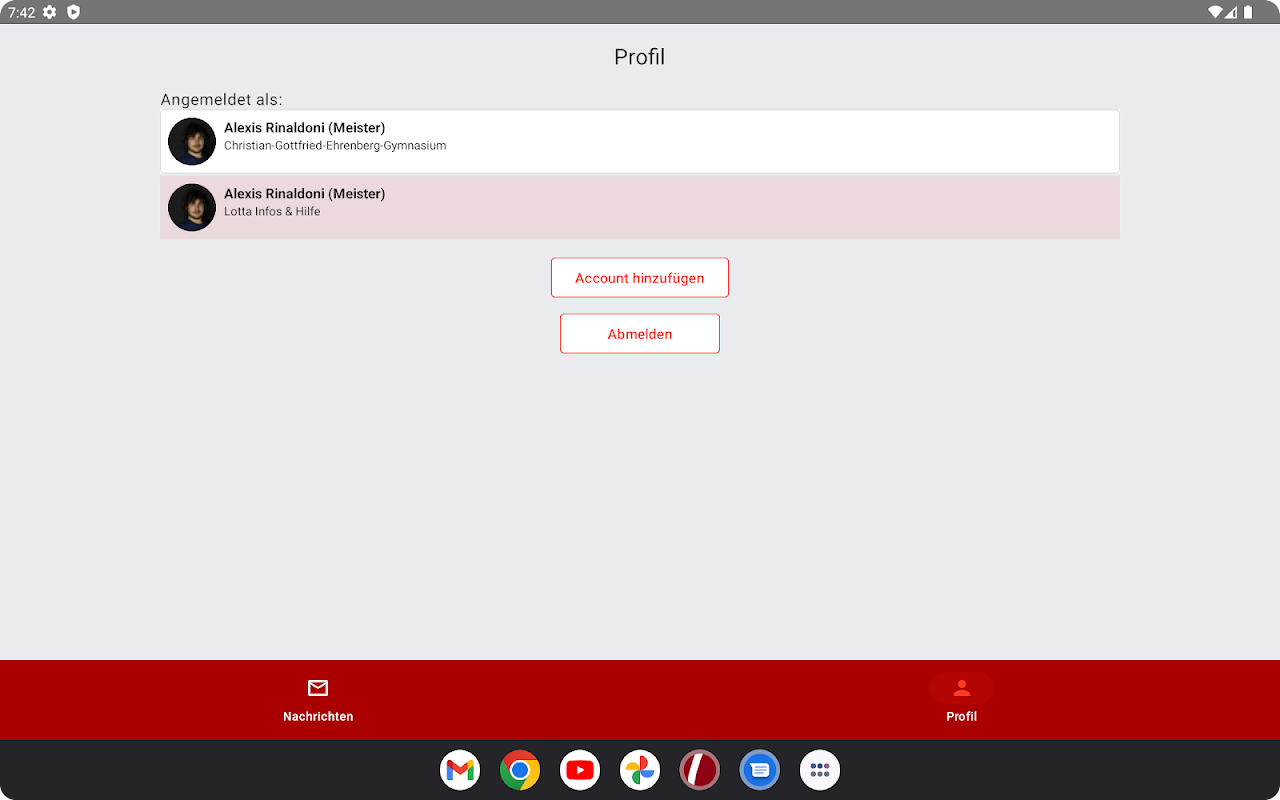The width and height of the screenshot is (1280, 800).
Task: Select the Lotta Infos & Hilfe account
Action: tap(640, 207)
